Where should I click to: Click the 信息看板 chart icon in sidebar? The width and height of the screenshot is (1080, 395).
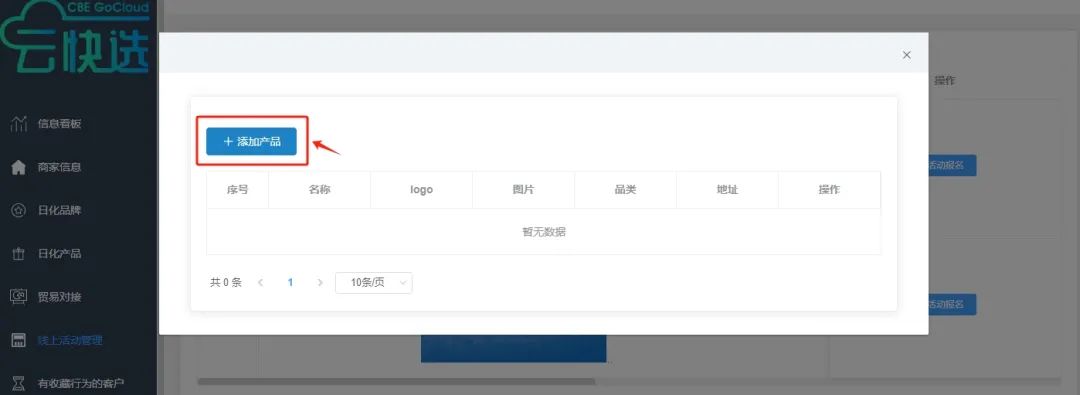tap(19, 124)
